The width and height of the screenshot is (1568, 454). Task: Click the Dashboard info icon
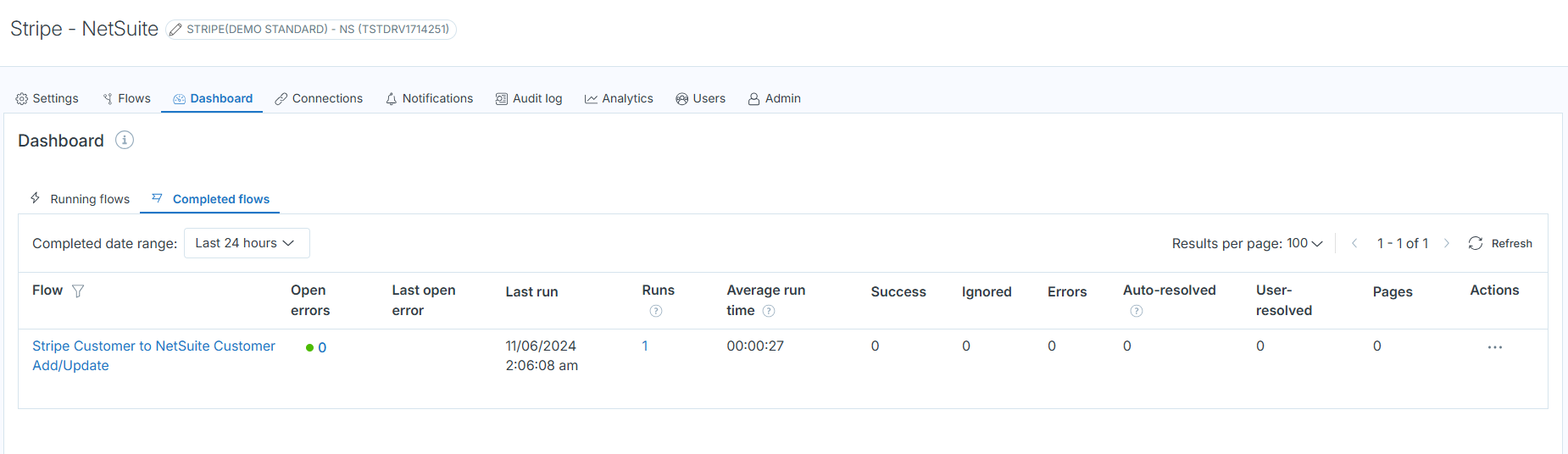click(125, 141)
